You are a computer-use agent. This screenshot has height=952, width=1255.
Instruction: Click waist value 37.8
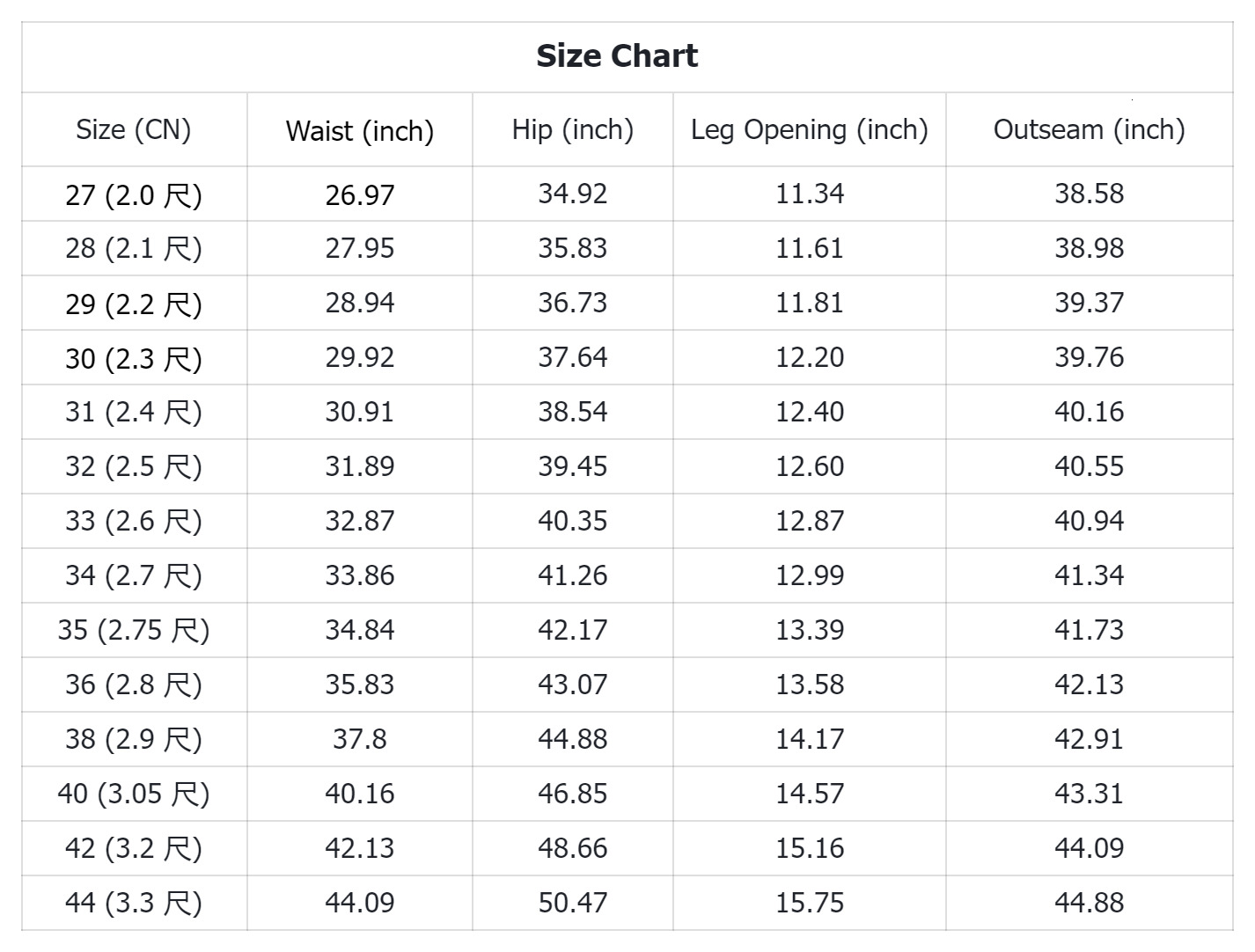[x=360, y=739]
